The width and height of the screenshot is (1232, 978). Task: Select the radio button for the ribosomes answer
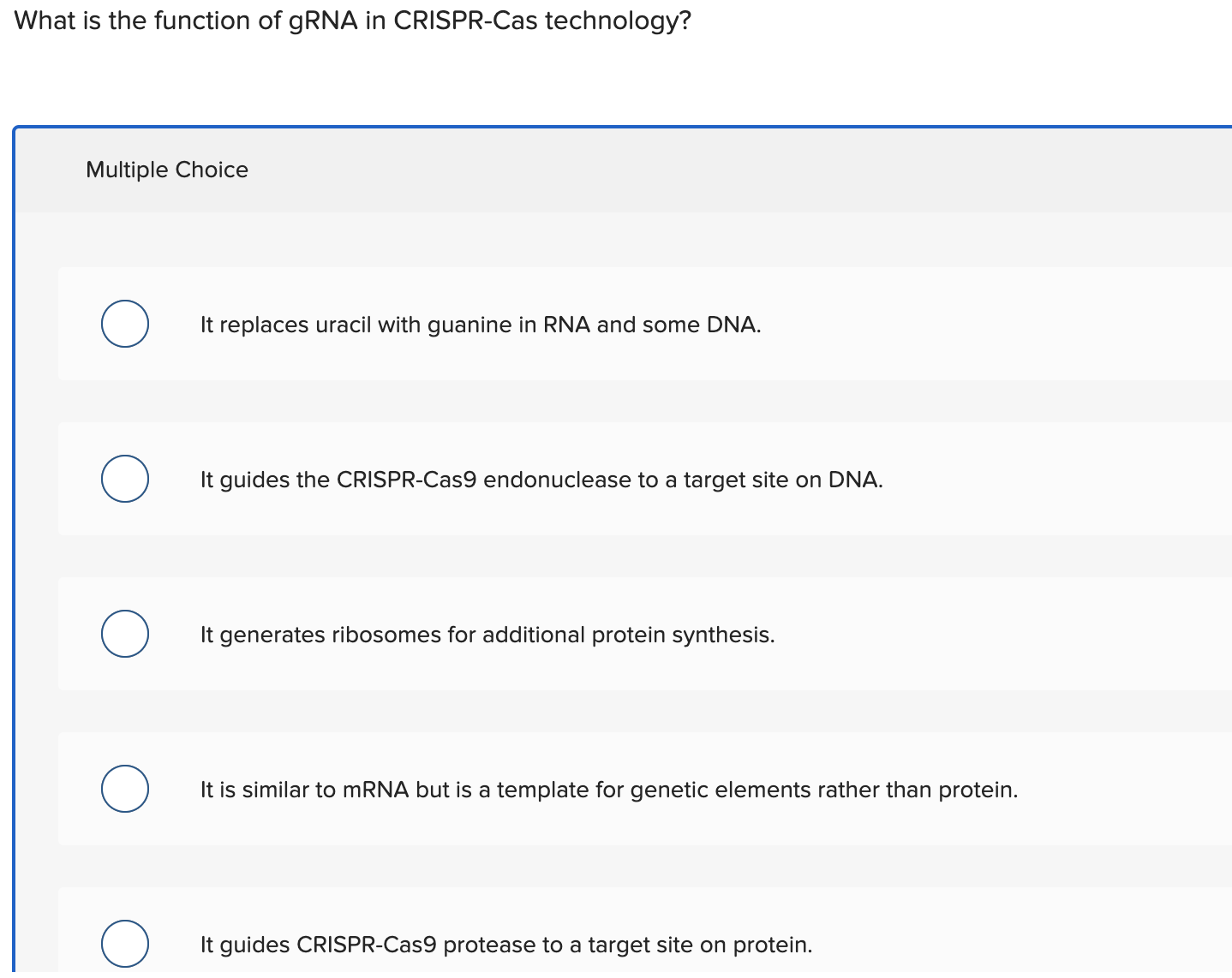click(x=124, y=634)
